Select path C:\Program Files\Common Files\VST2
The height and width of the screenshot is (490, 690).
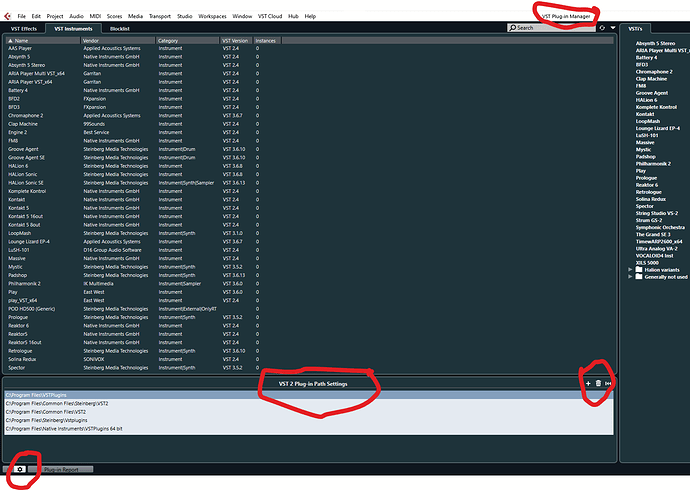(x=309, y=412)
